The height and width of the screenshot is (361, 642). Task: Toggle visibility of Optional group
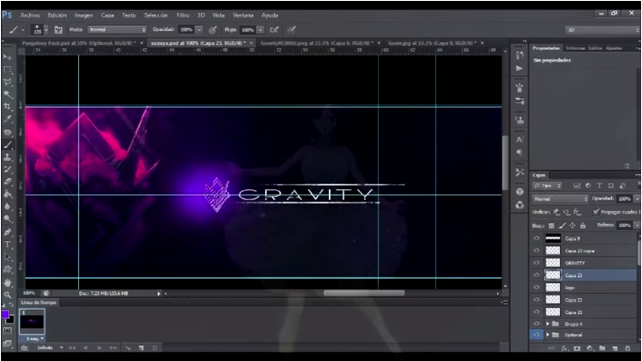coord(536,334)
